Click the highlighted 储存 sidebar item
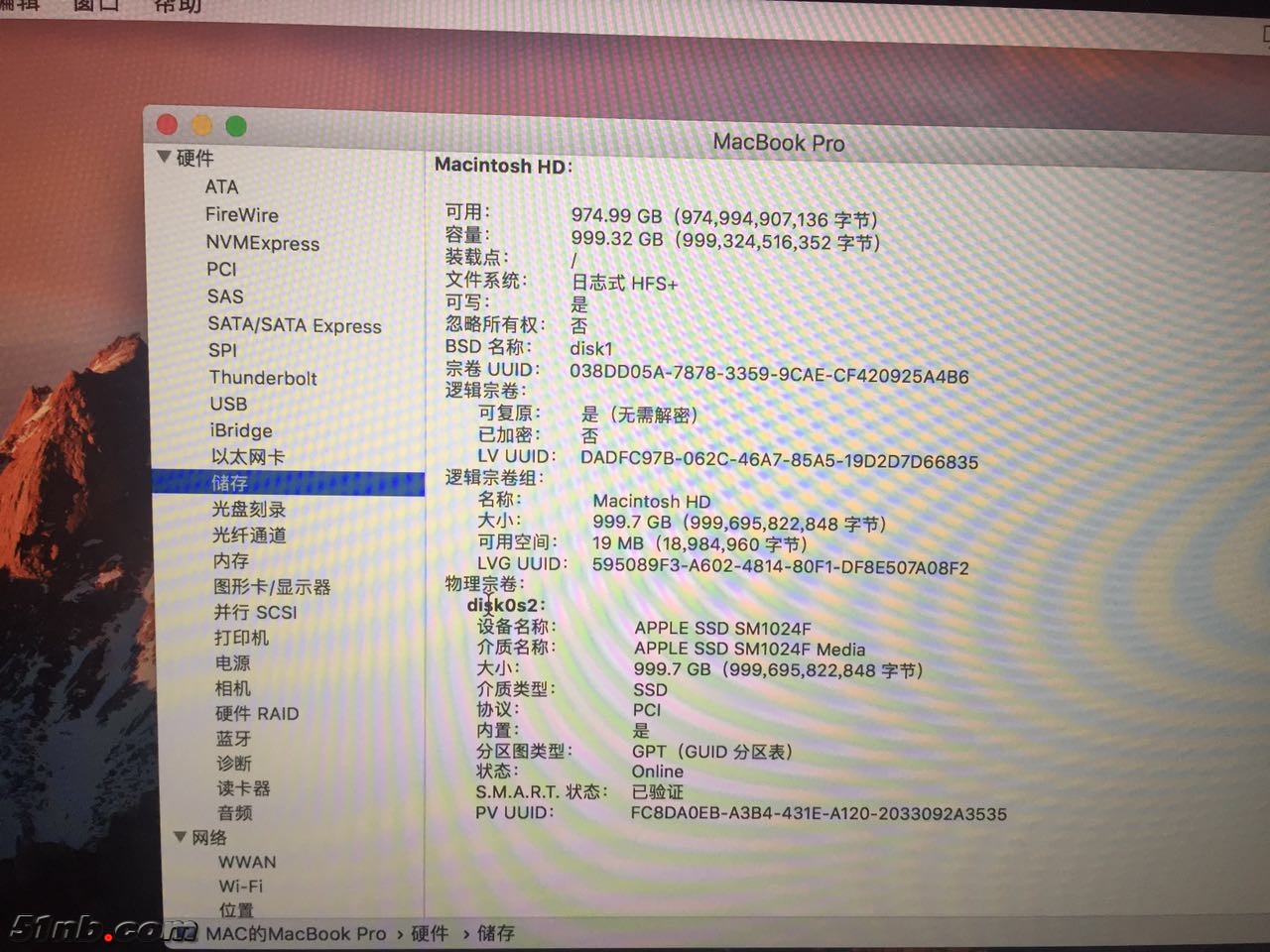This screenshot has height=952, width=1270. pos(288,483)
